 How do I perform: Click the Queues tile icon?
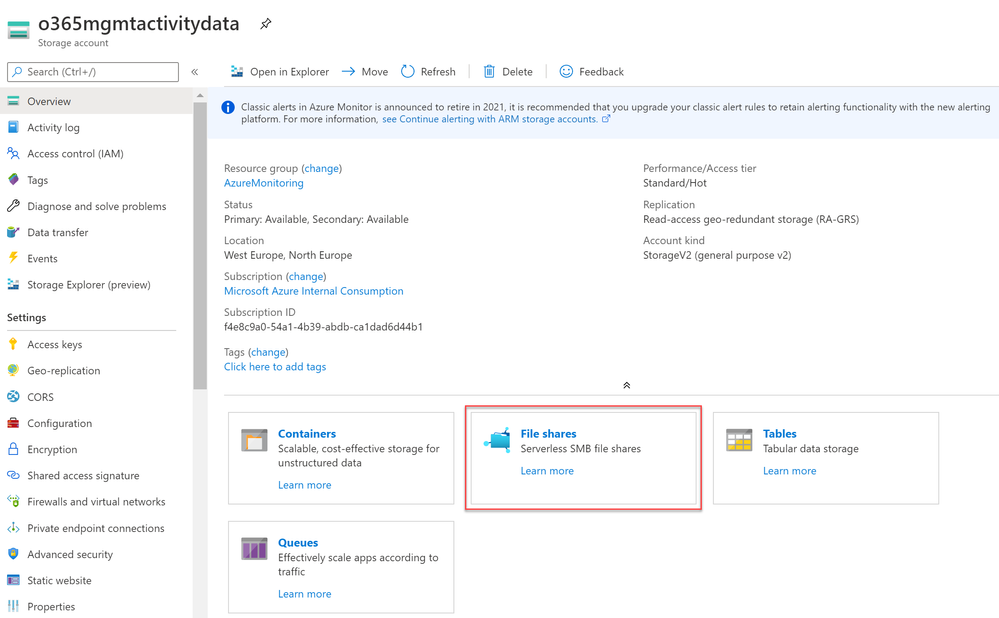click(254, 549)
